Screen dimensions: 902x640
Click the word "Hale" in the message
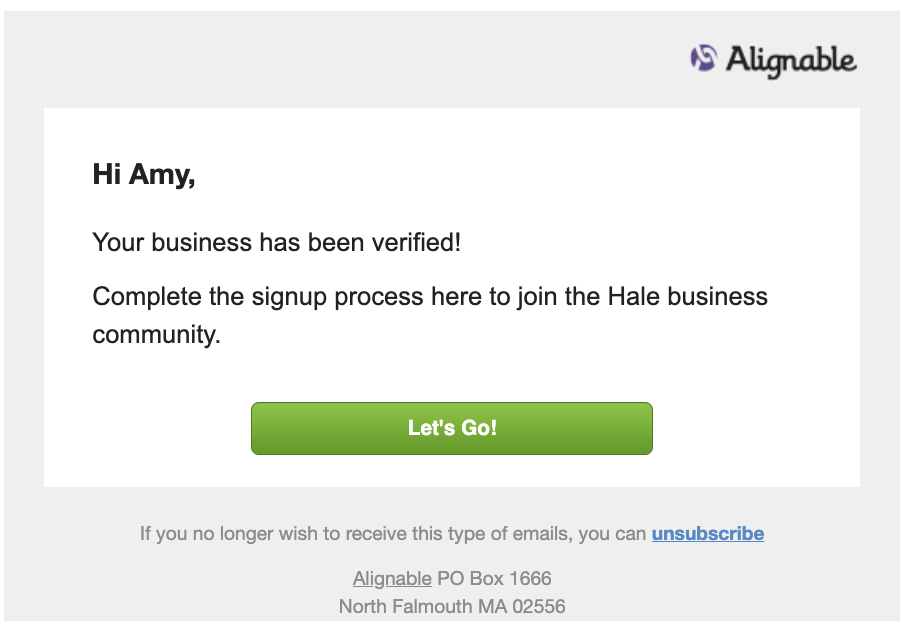pos(634,297)
